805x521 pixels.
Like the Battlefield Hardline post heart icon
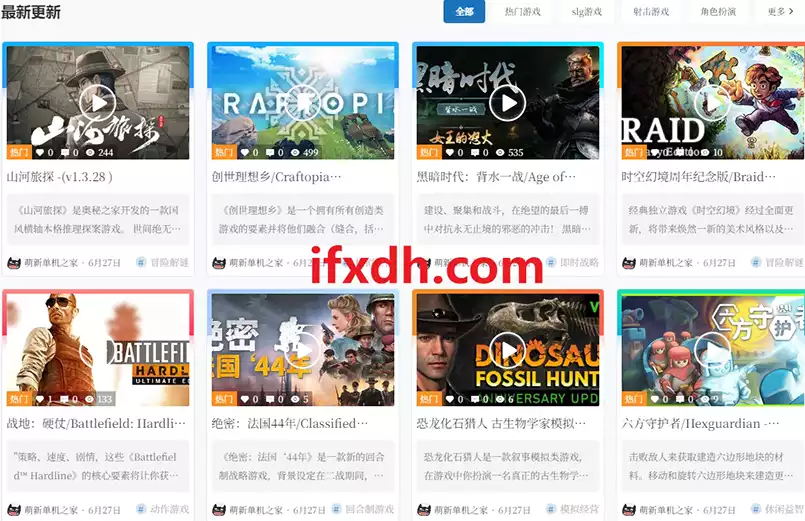[x=40, y=399]
